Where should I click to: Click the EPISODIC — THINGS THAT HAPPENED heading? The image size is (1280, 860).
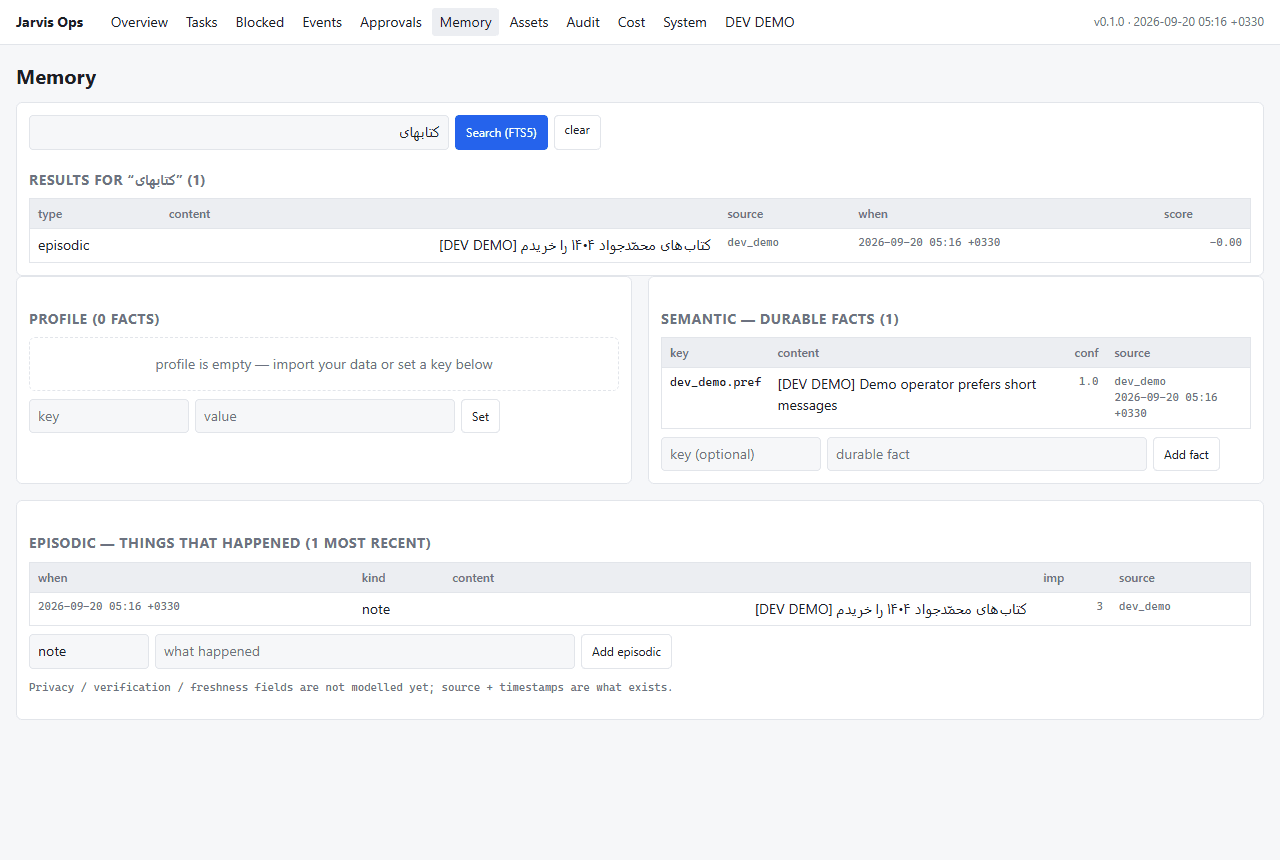pyautogui.click(x=230, y=543)
